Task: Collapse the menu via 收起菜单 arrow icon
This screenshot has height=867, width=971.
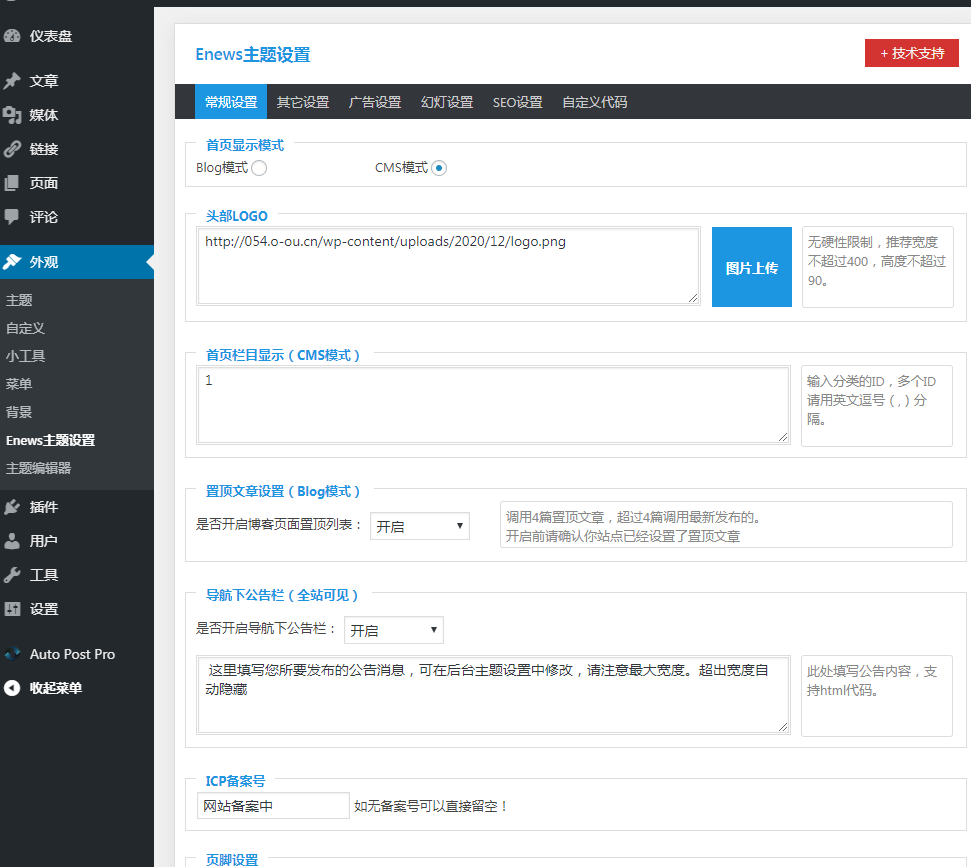Action: point(12,688)
